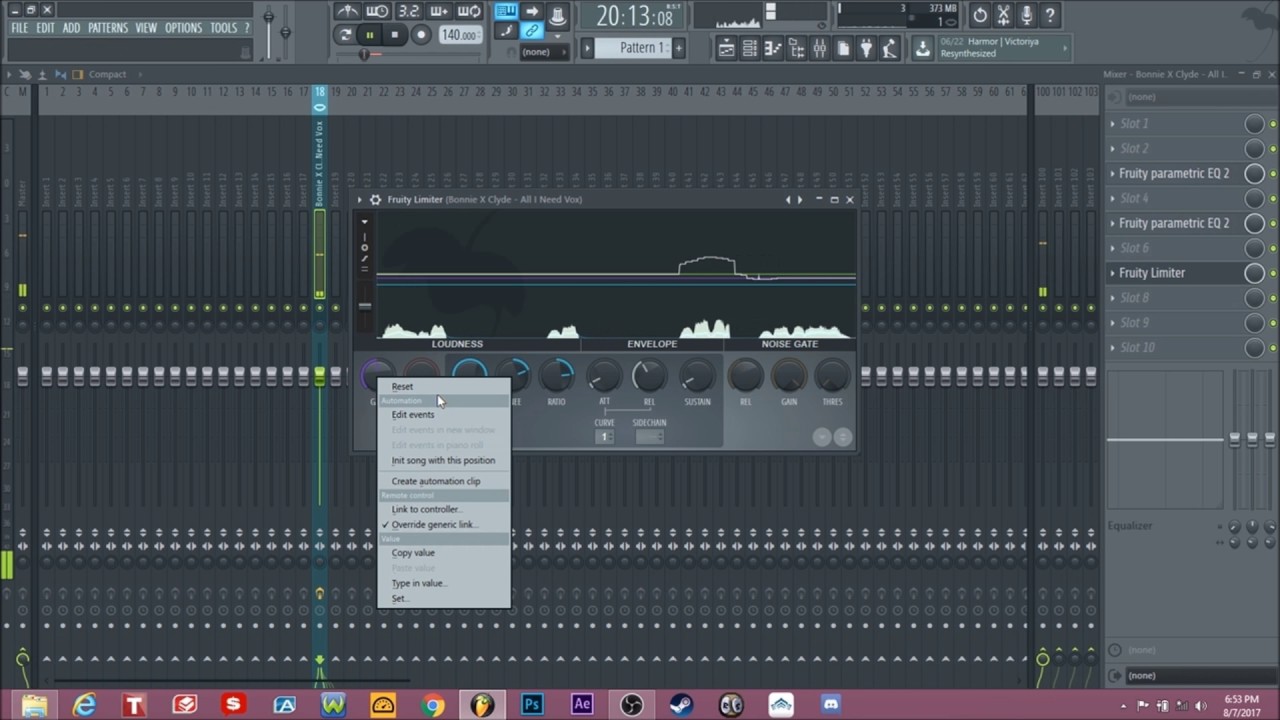The height and width of the screenshot is (720, 1280).
Task: Click the undo history icon
Action: 980,15
